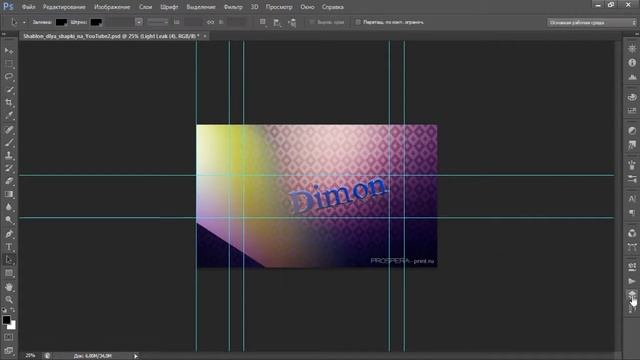Swap foreground and background colors

[x=13, y=310]
